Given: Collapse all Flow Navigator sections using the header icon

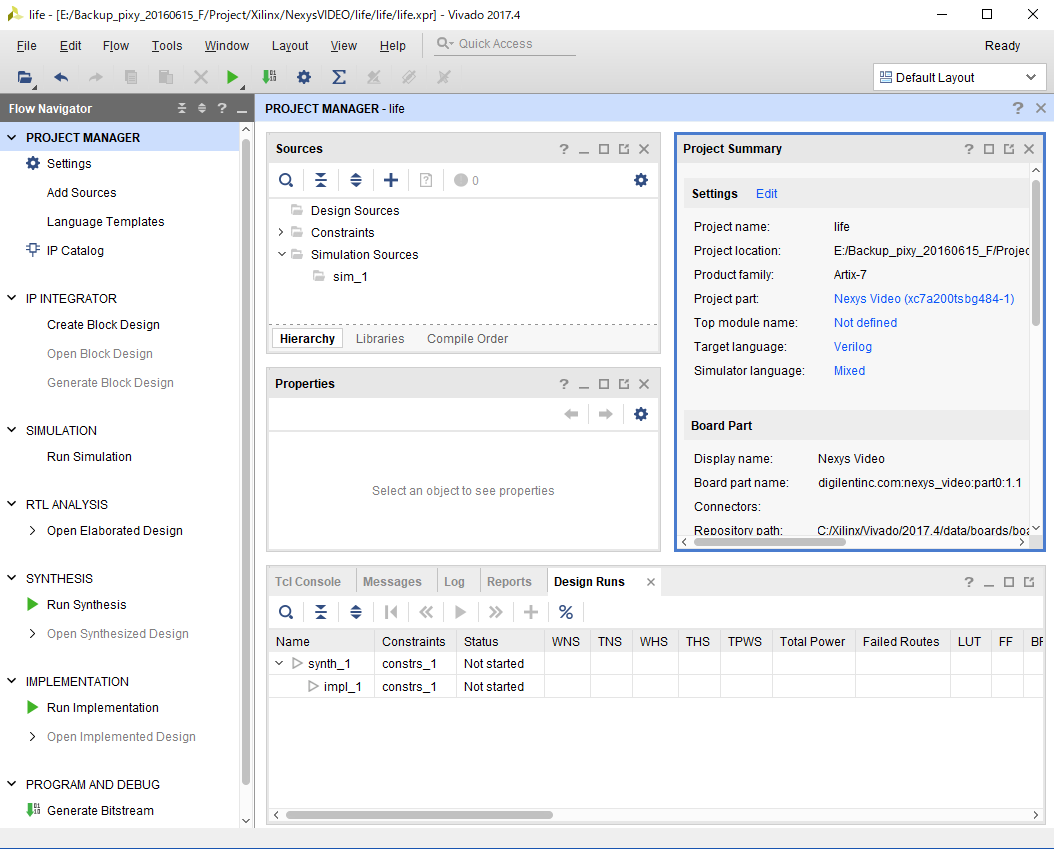Looking at the screenshot, I should (x=181, y=108).
